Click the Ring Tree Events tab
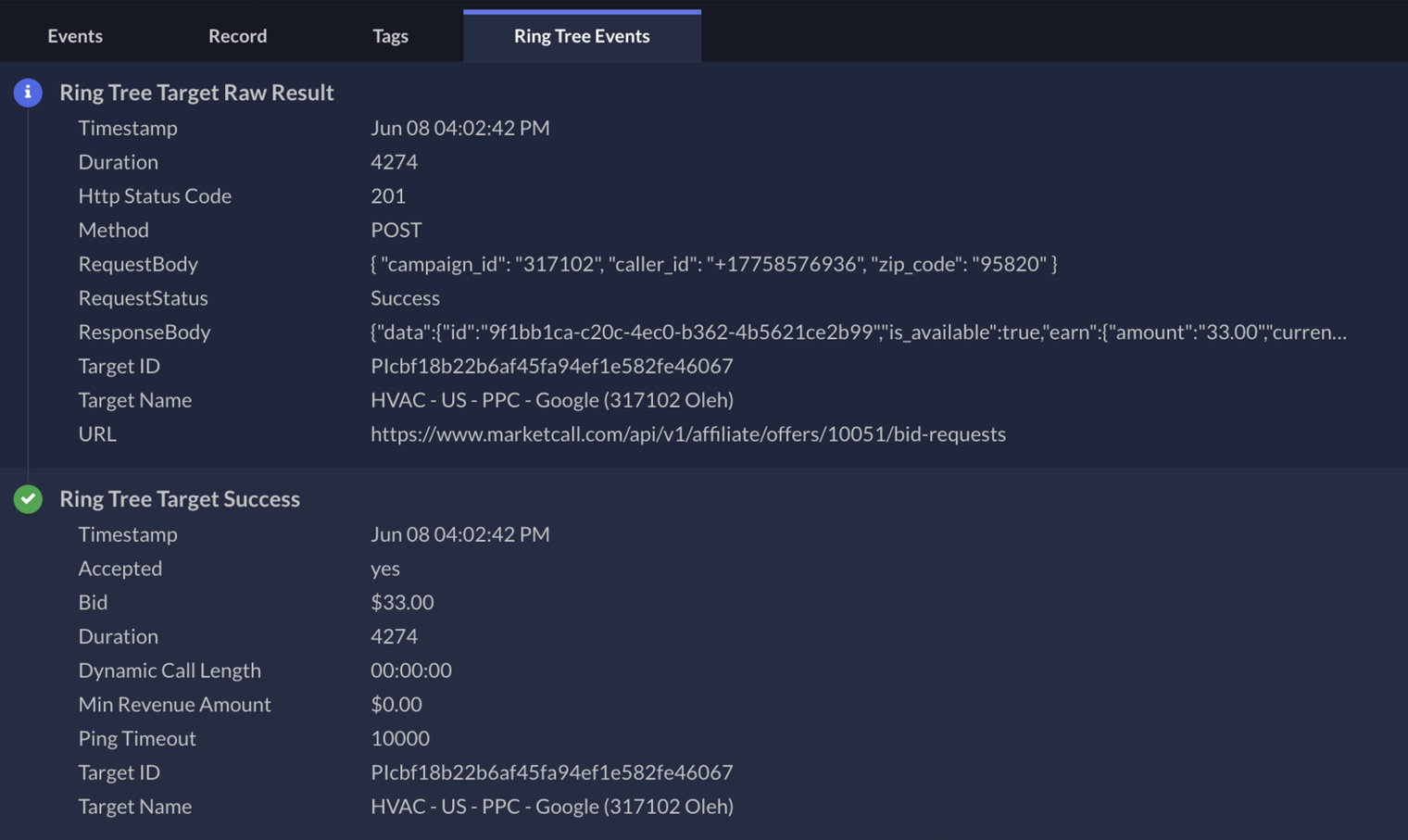The image size is (1408, 840). pyautogui.click(x=582, y=36)
